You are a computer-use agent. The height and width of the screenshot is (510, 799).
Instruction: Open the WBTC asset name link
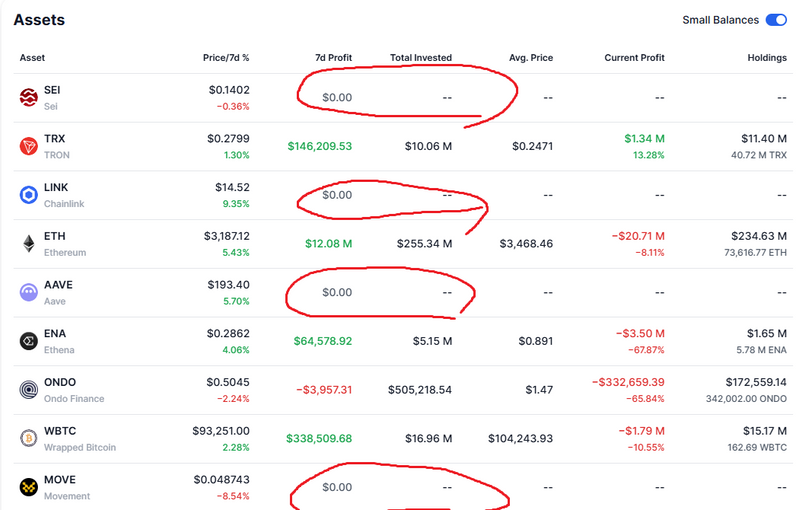coord(59,431)
